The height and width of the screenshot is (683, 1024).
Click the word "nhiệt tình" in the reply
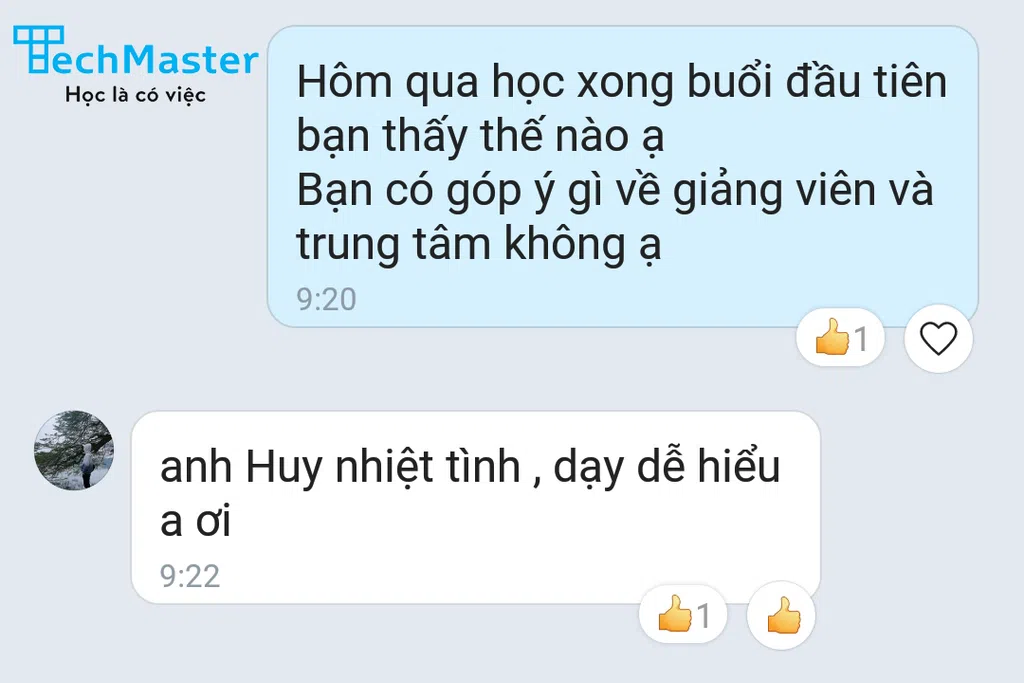pyautogui.click(x=428, y=468)
